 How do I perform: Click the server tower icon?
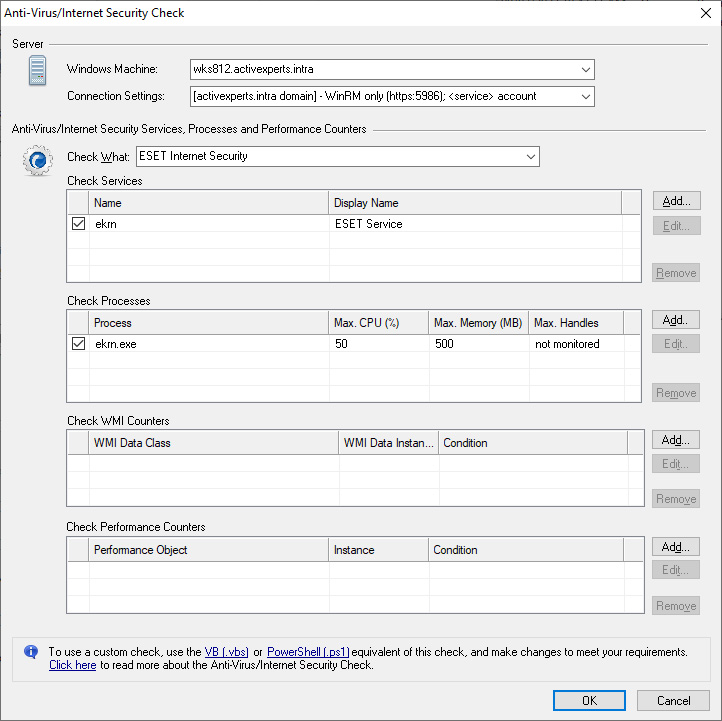37,70
